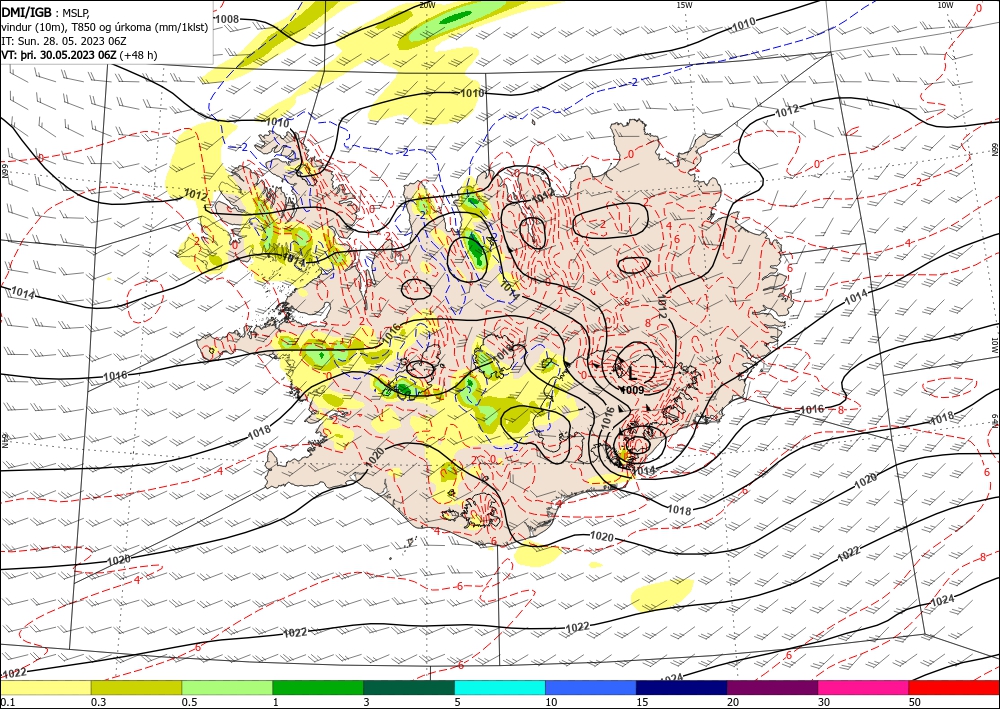
Task: Click the "30" legend value
Action: [x=824, y=702]
